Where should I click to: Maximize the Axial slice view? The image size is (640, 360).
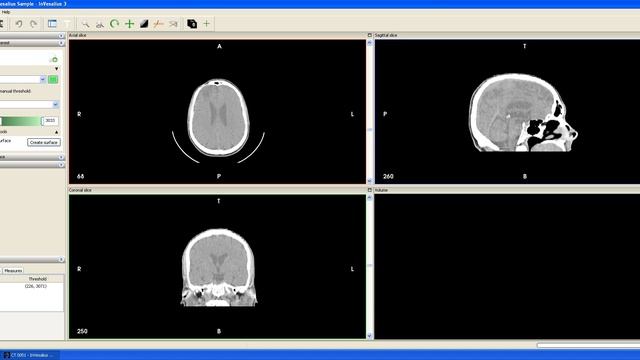[x=370, y=35]
